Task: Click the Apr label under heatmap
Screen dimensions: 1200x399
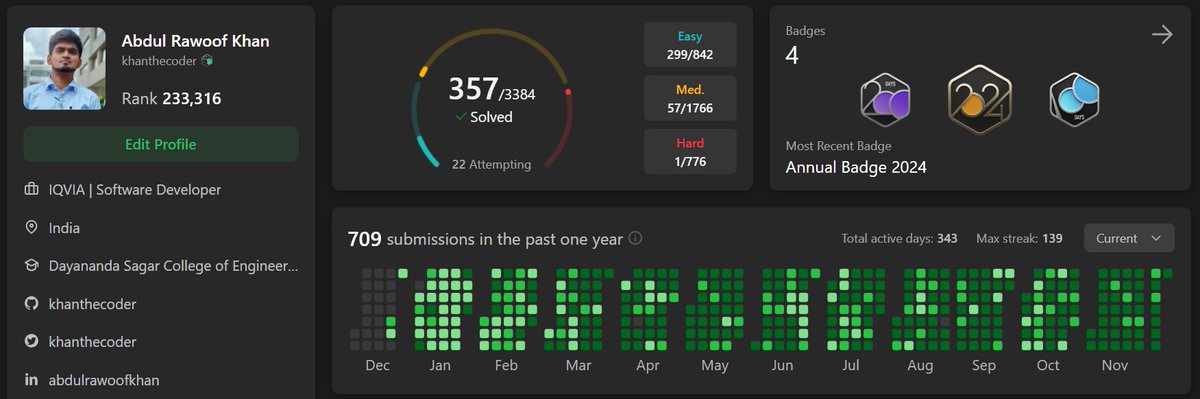Action: tap(648, 366)
